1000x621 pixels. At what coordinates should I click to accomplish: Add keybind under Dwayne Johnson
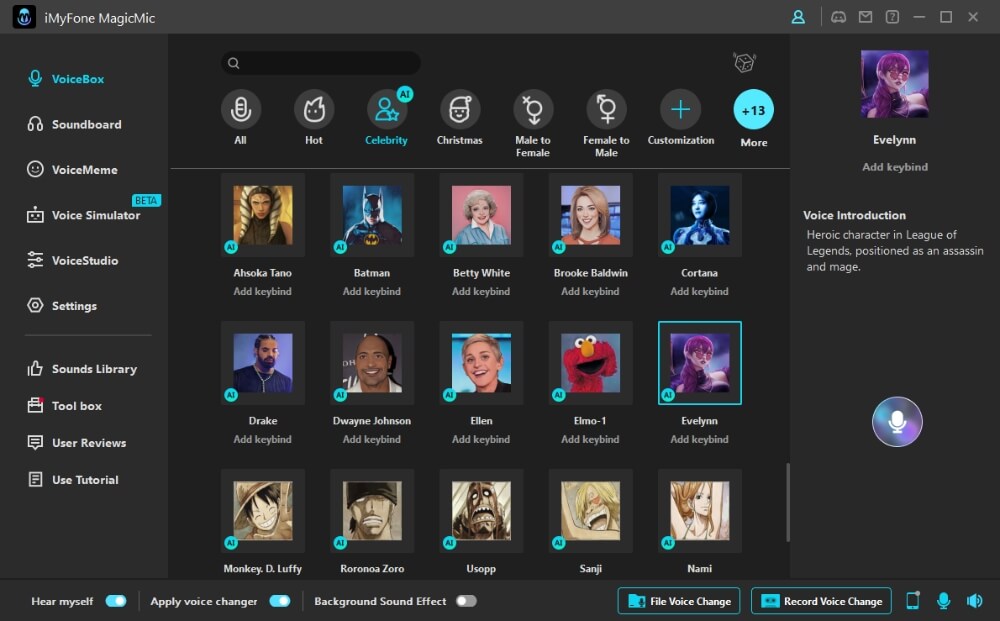coord(372,439)
